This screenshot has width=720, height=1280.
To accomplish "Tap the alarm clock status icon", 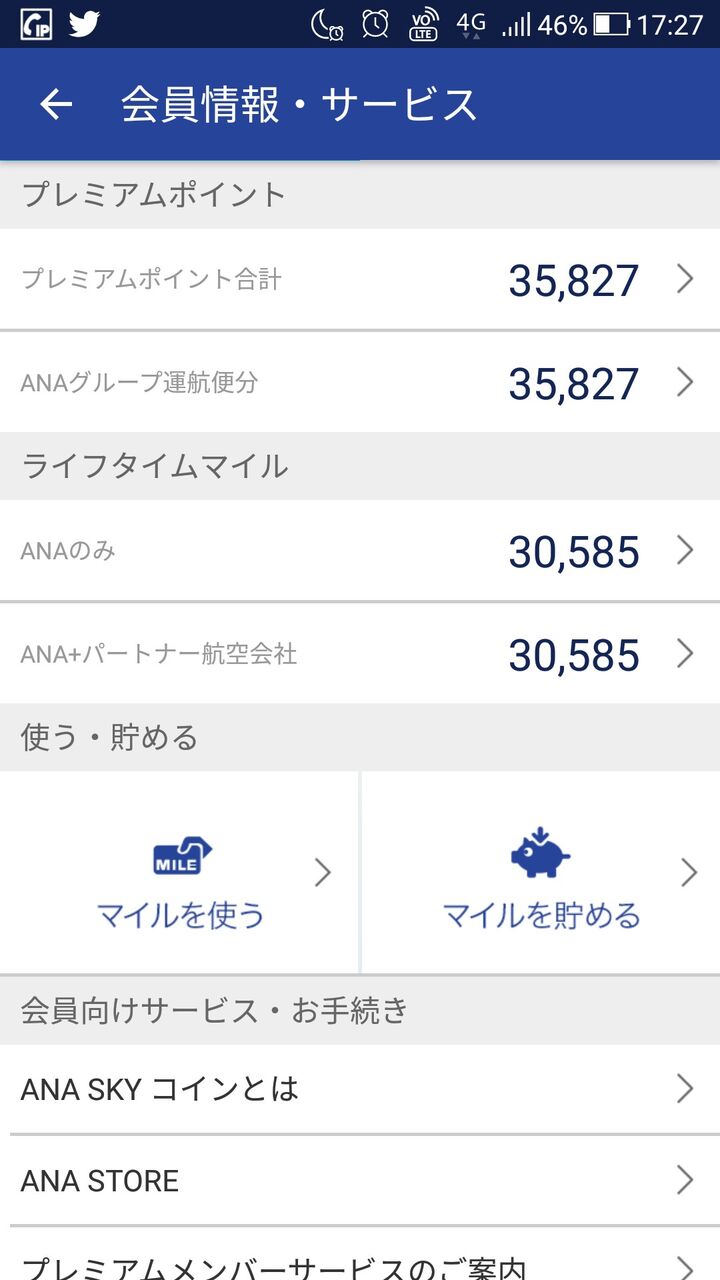I will tap(375, 24).
